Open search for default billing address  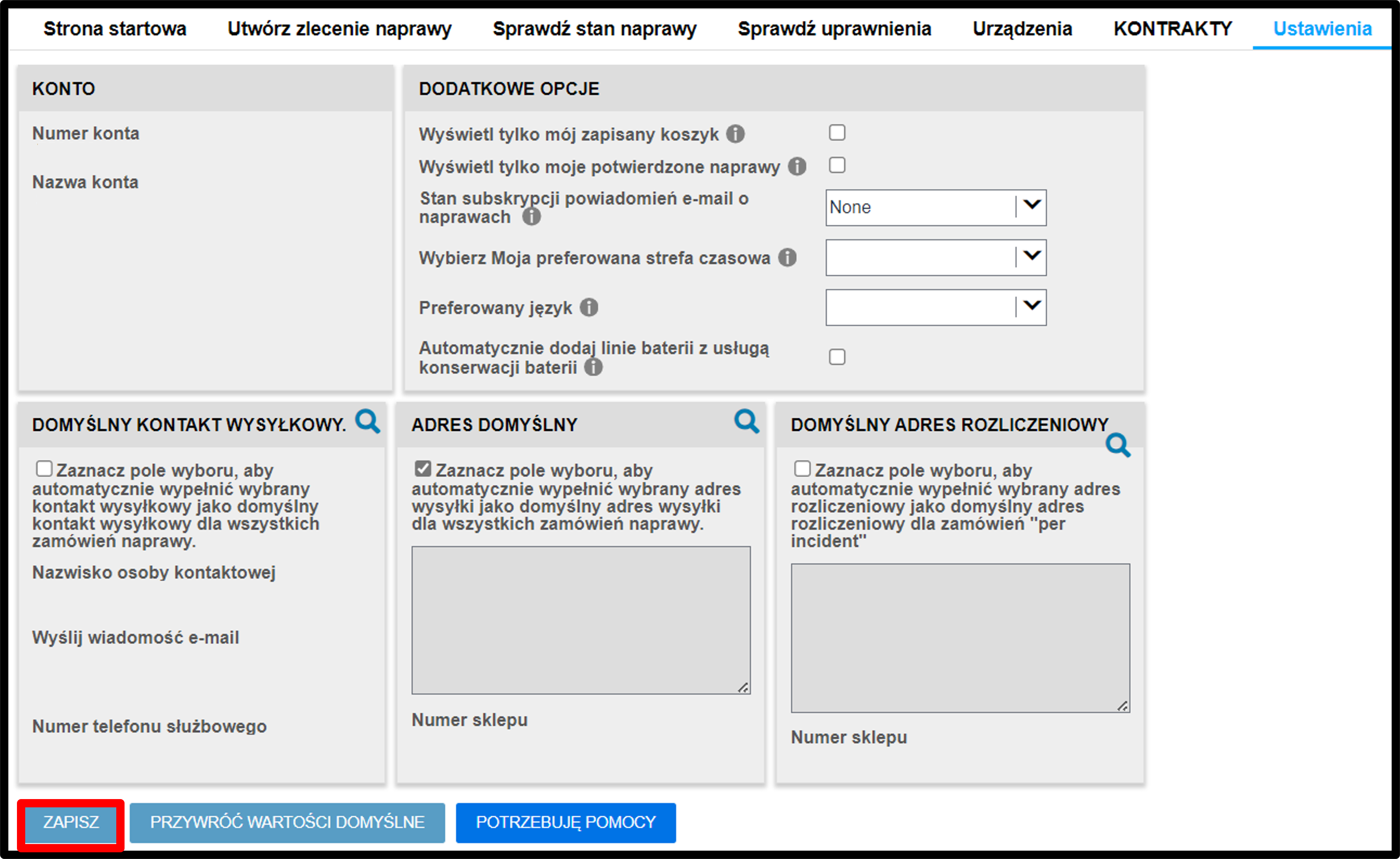(1118, 445)
